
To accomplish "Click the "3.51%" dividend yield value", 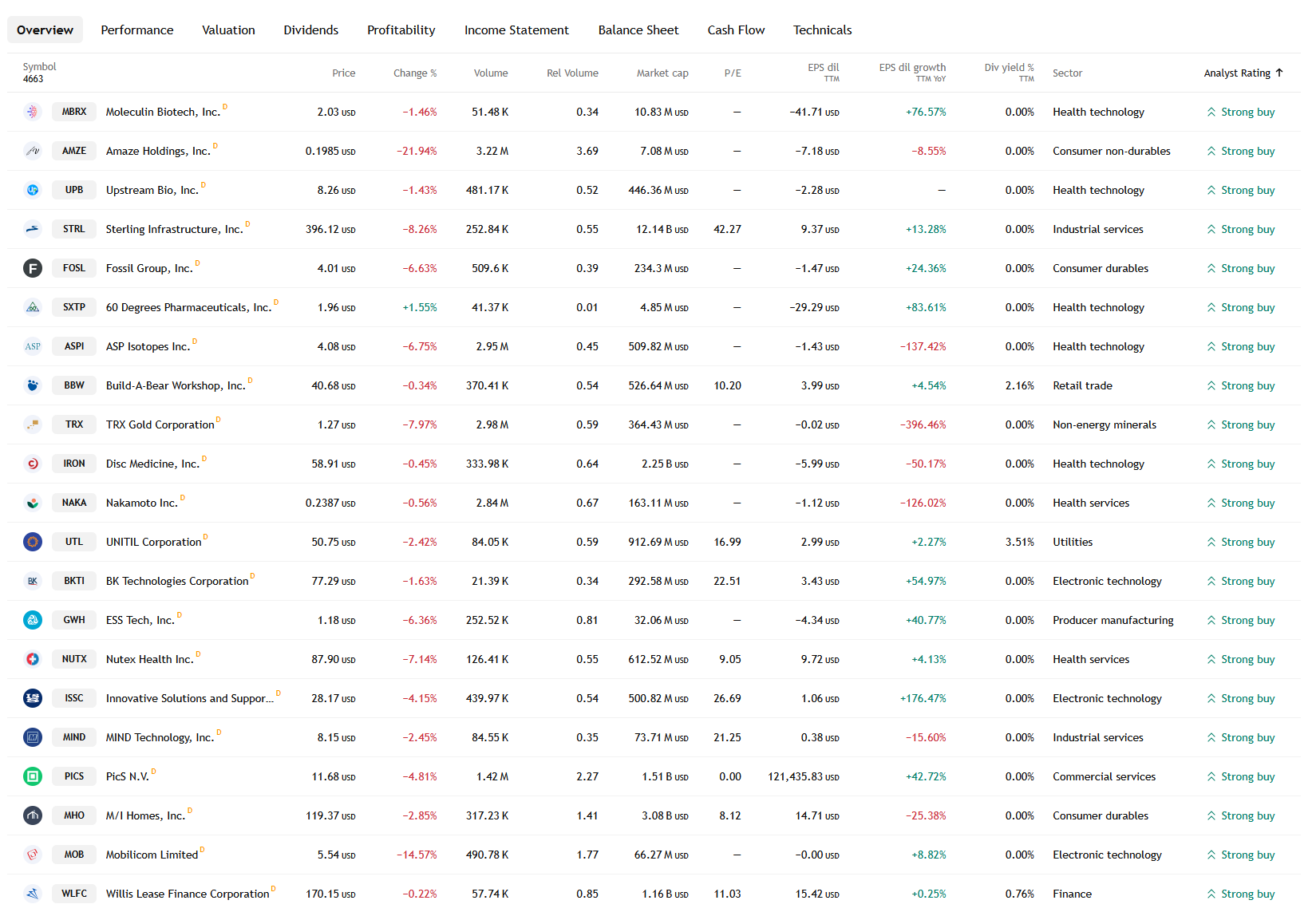I will pos(1020,542).
